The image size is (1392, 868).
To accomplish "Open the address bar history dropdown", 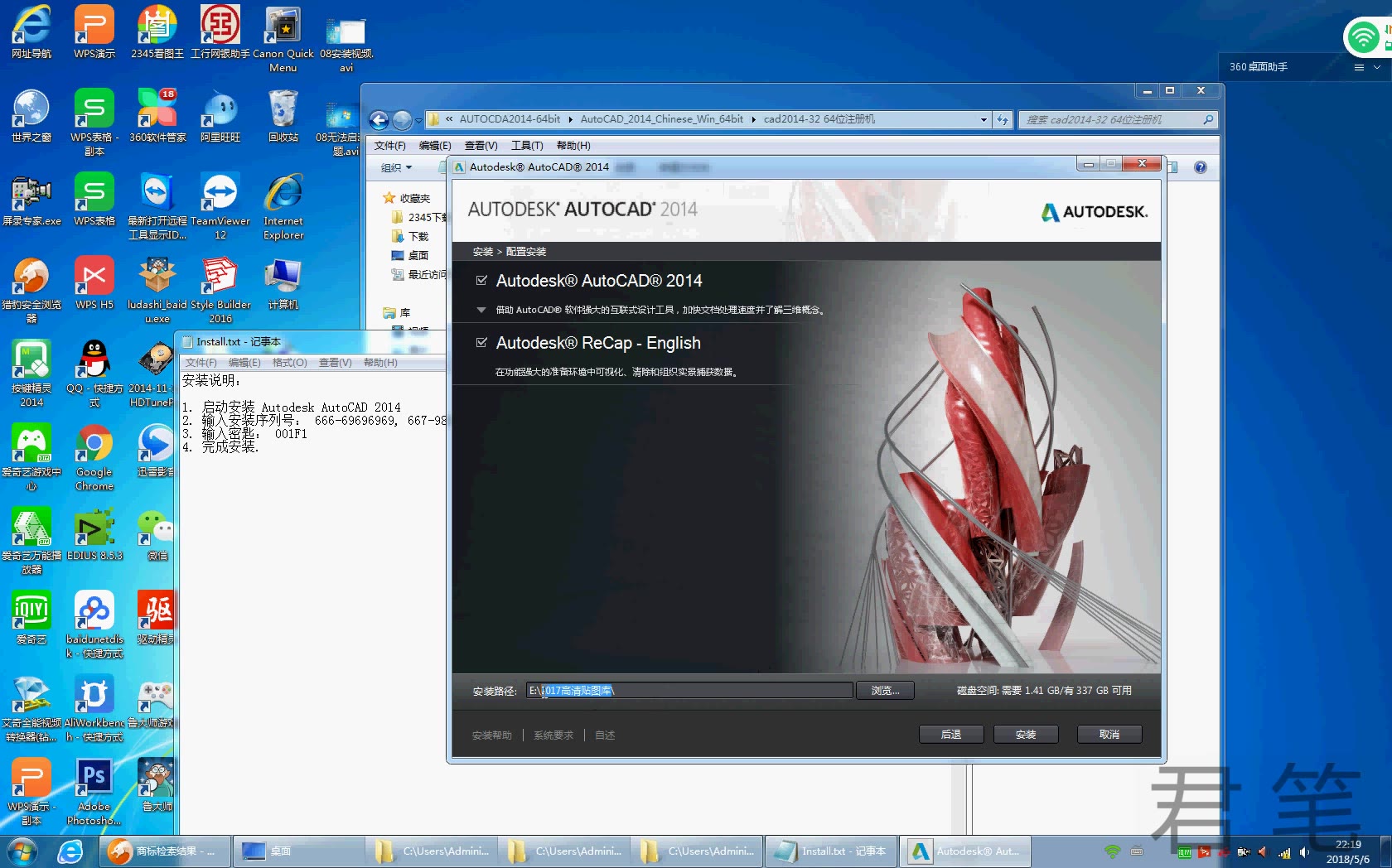I will (983, 119).
